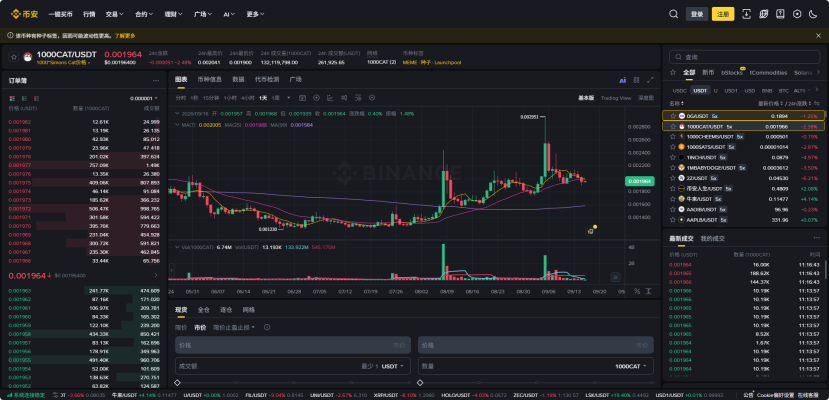Select the 15分钟 time interval
The image size is (829, 400).
click(211, 98)
